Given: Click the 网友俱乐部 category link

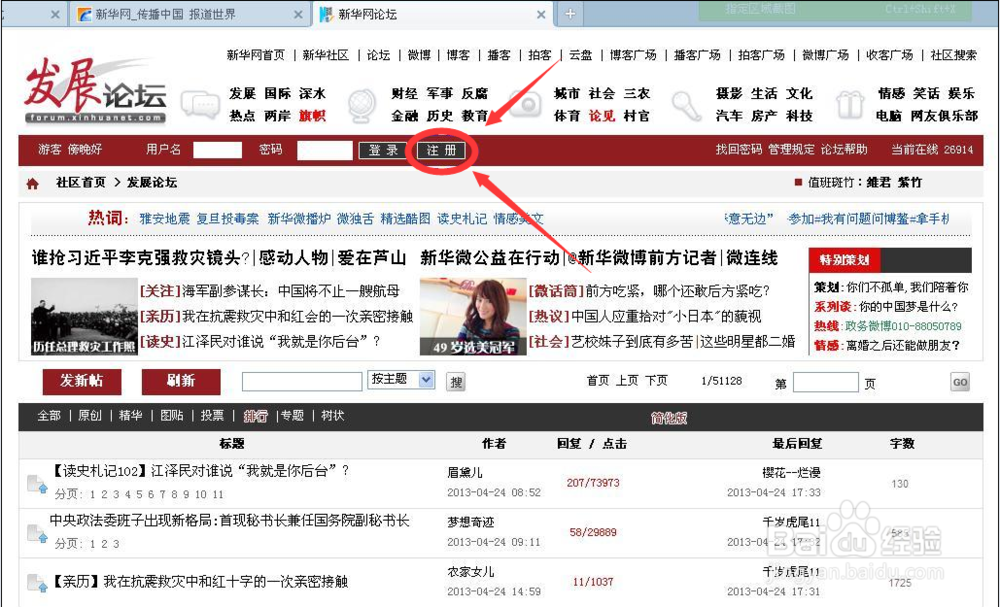Looking at the screenshot, I should [x=944, y=116].
